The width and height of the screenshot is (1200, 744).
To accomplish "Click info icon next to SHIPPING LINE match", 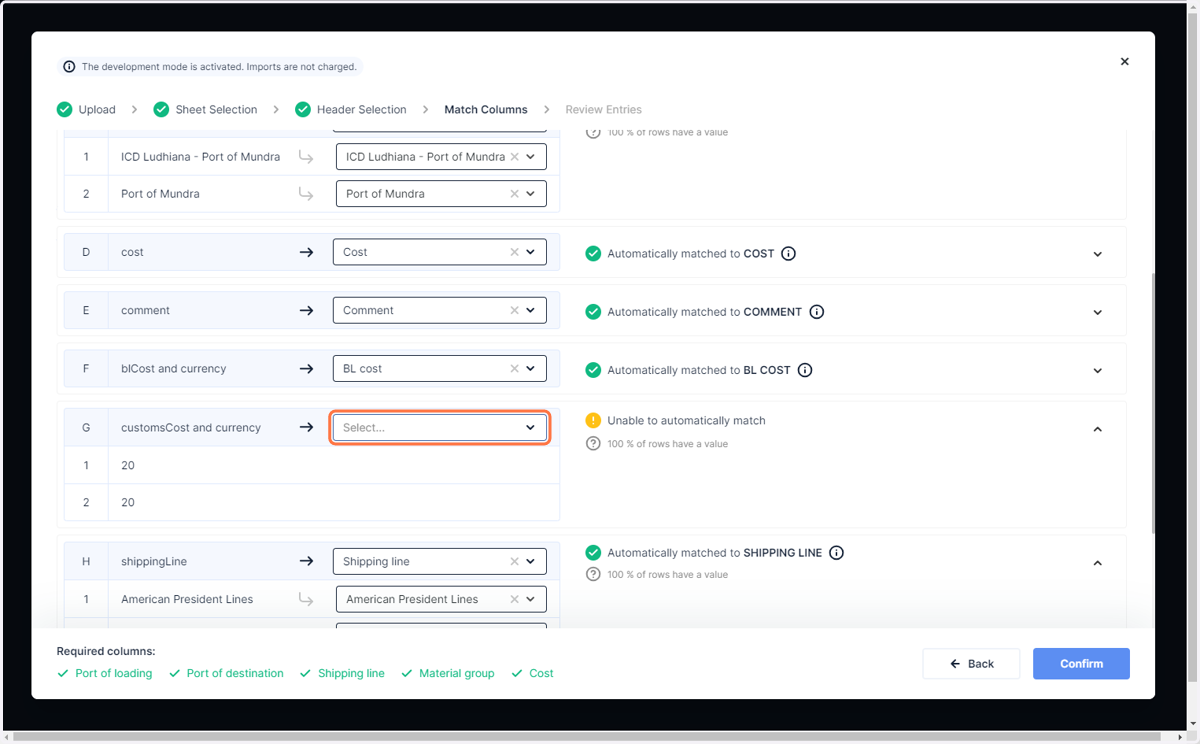I will click(x=837, y=553).
